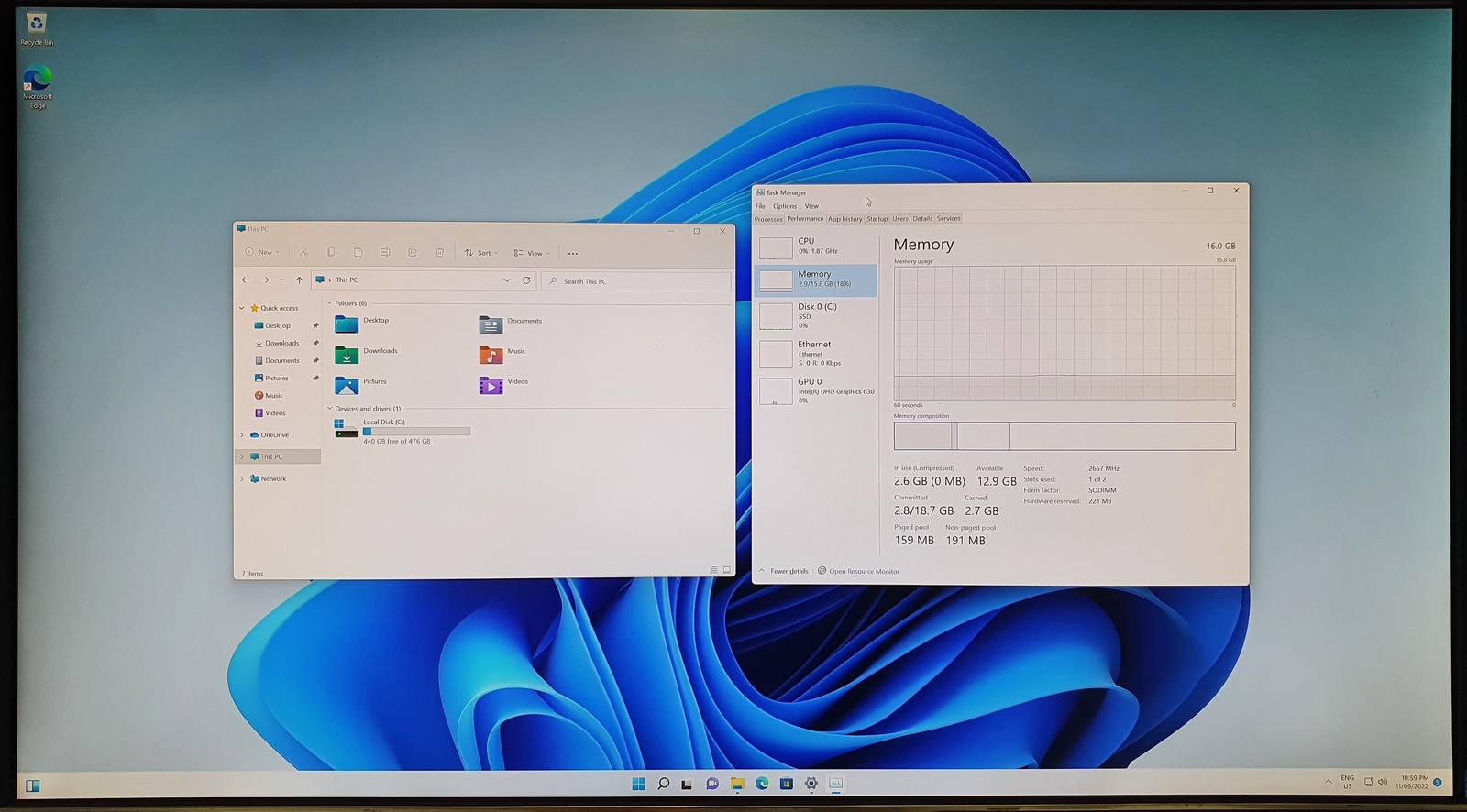Click the Rename icon in File Explorer toolbar
Viewport: 1467px width, 812px height.
[x=385, y=253]
